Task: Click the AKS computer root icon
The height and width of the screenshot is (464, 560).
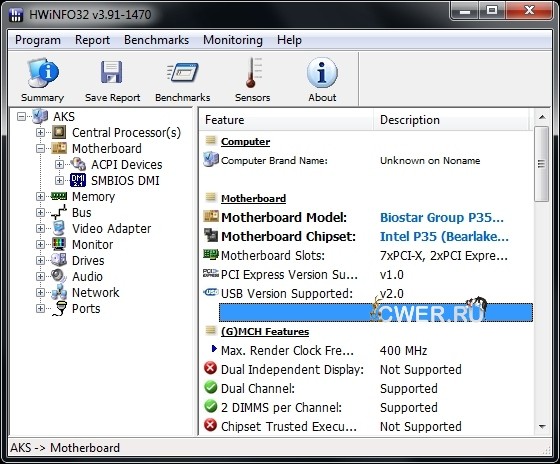Action: (40, 116)
